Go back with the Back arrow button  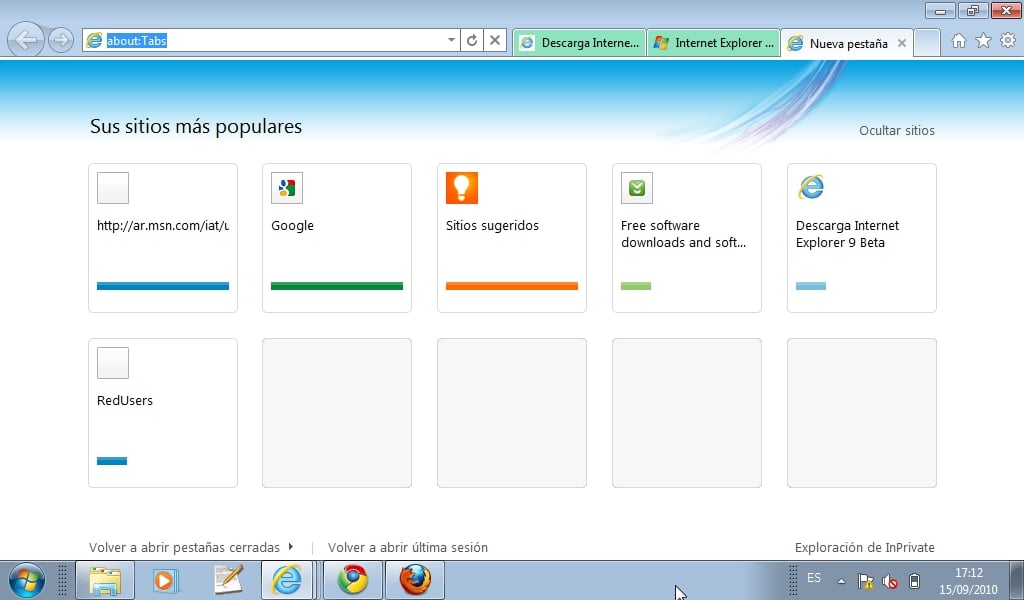point(25,40)
